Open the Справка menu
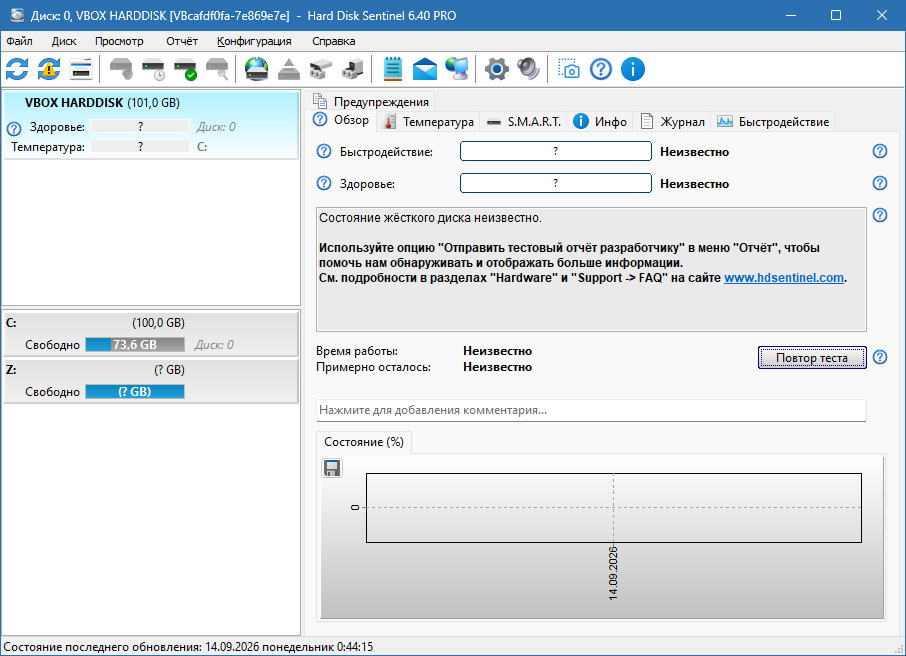 tap(333, 41)
